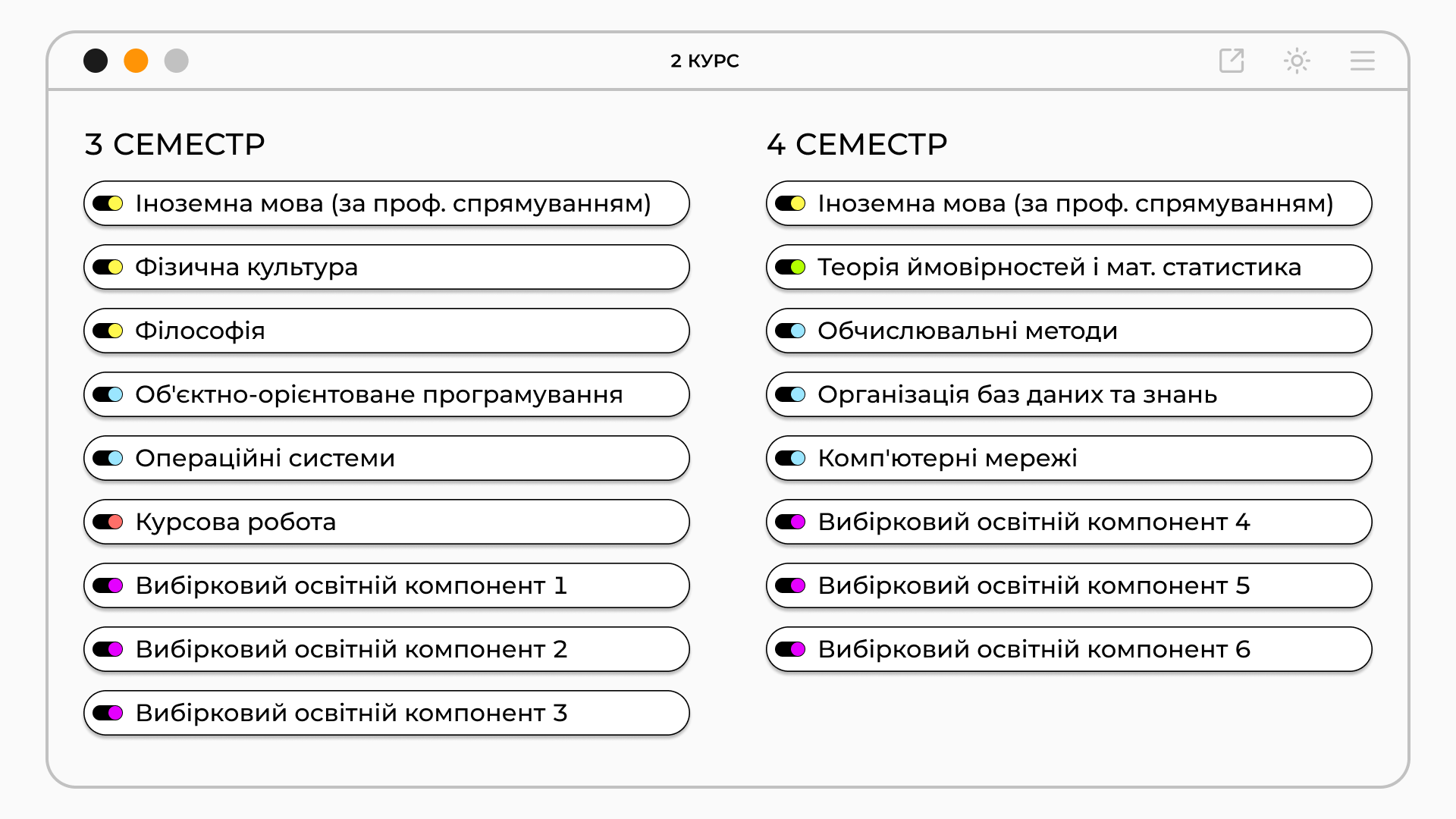Choose Вибірковий освітній компонент 3
Screen dimensions: 1456x819
[x=387, y=713]
